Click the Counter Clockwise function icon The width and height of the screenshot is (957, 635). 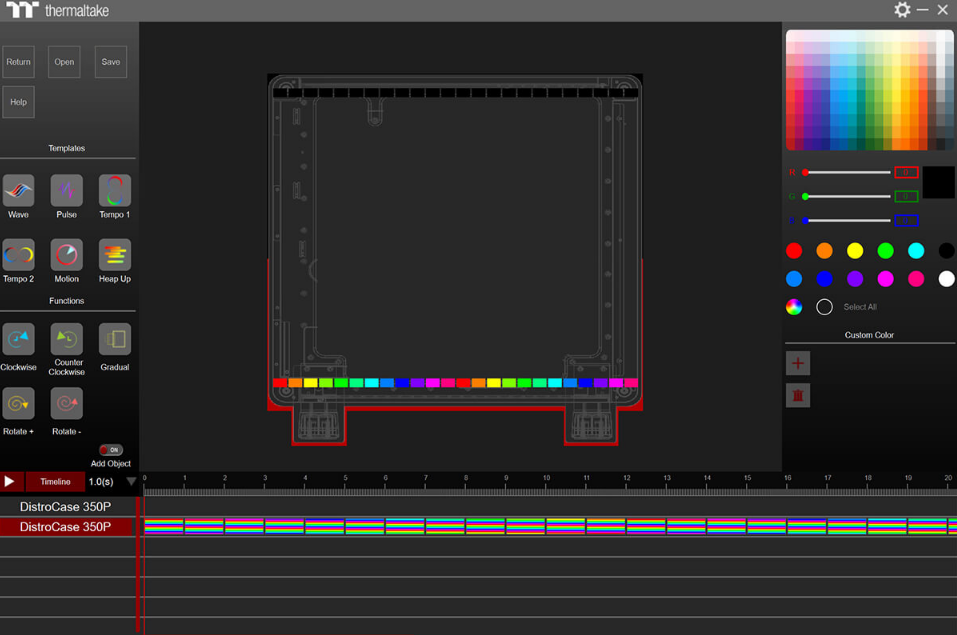tap(66, 340)
